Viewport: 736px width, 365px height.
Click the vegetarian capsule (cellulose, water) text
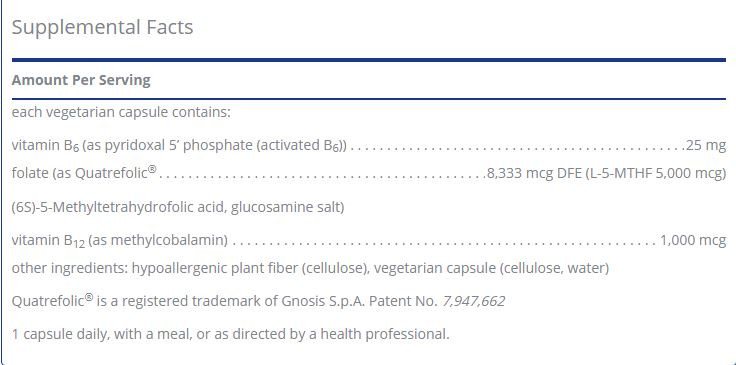coord(491,268)
